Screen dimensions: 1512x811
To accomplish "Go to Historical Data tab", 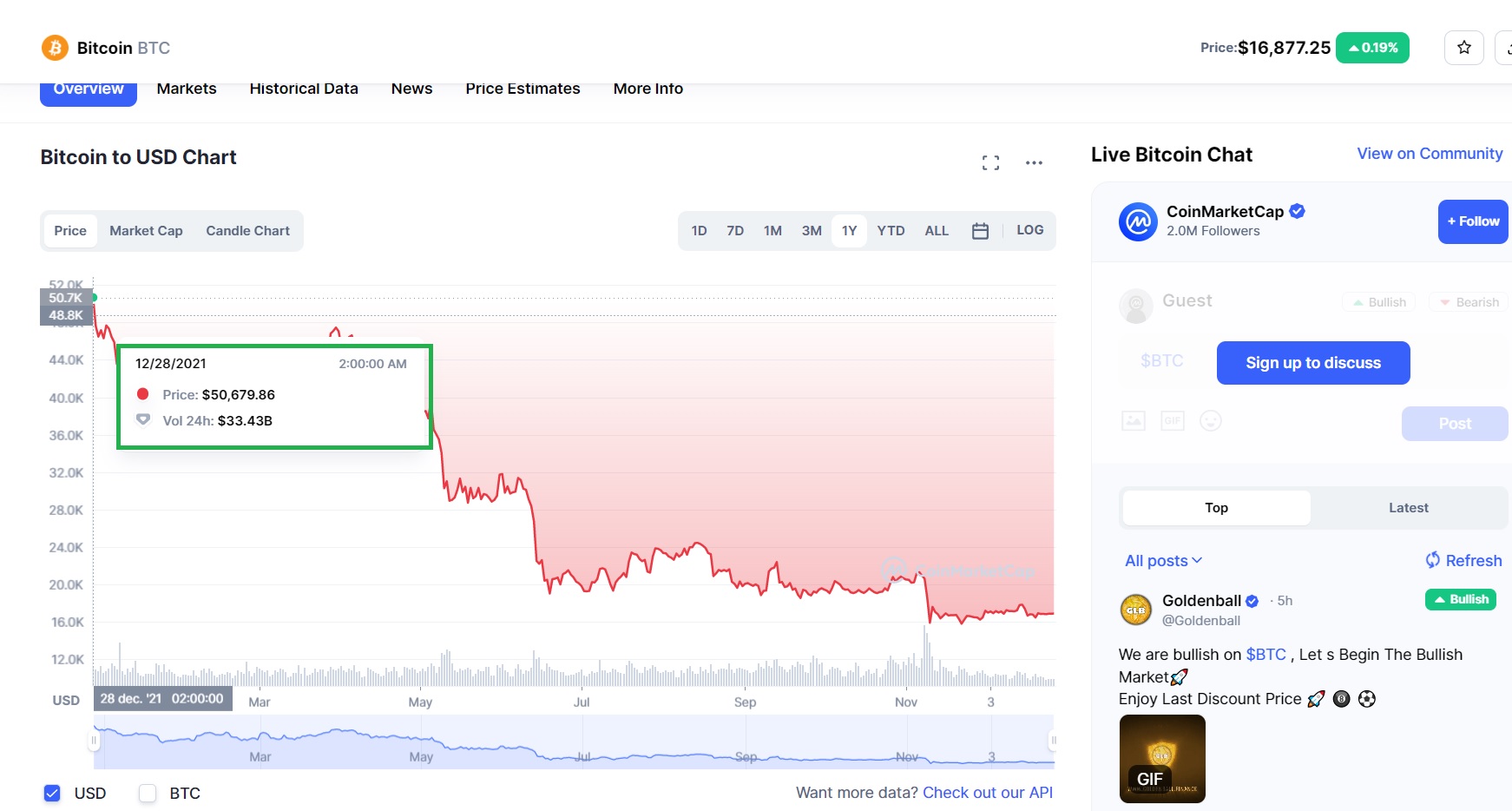I will (304, 89).
